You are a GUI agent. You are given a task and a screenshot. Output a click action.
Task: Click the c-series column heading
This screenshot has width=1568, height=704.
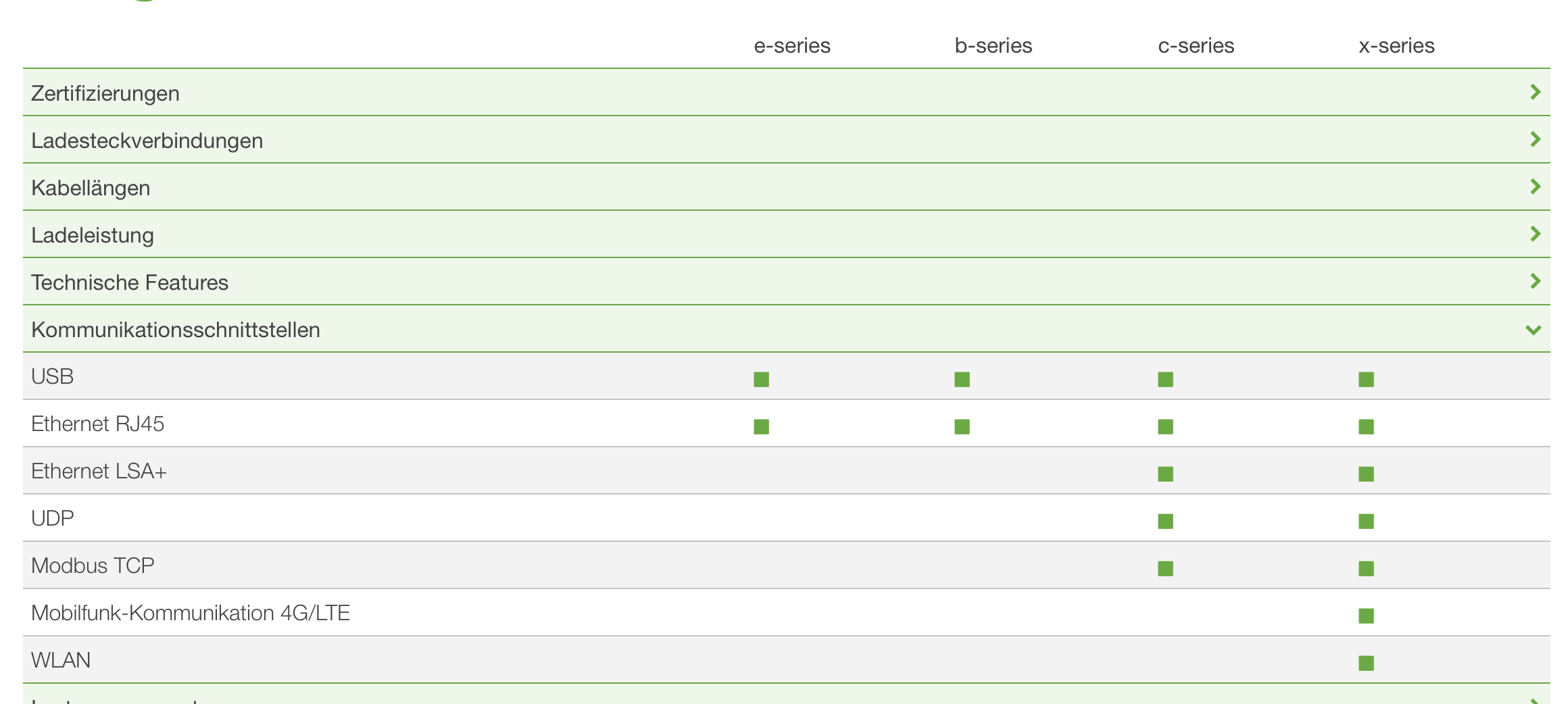click(x=1196, y=45)
